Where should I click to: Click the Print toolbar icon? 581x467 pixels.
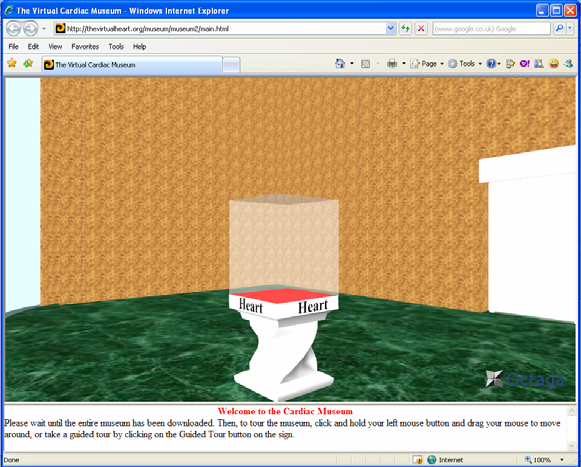[x=392, y=64]
